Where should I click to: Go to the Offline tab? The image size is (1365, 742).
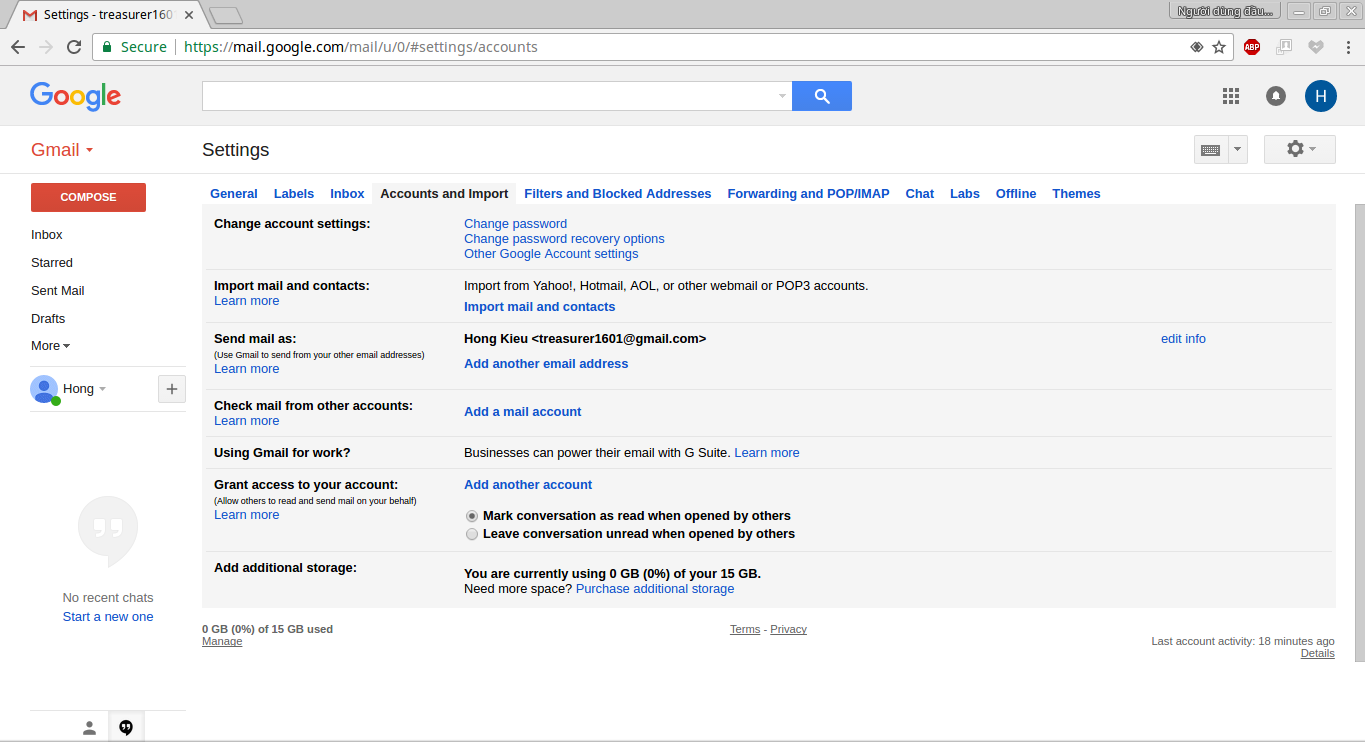click(x=1016, y=194)
